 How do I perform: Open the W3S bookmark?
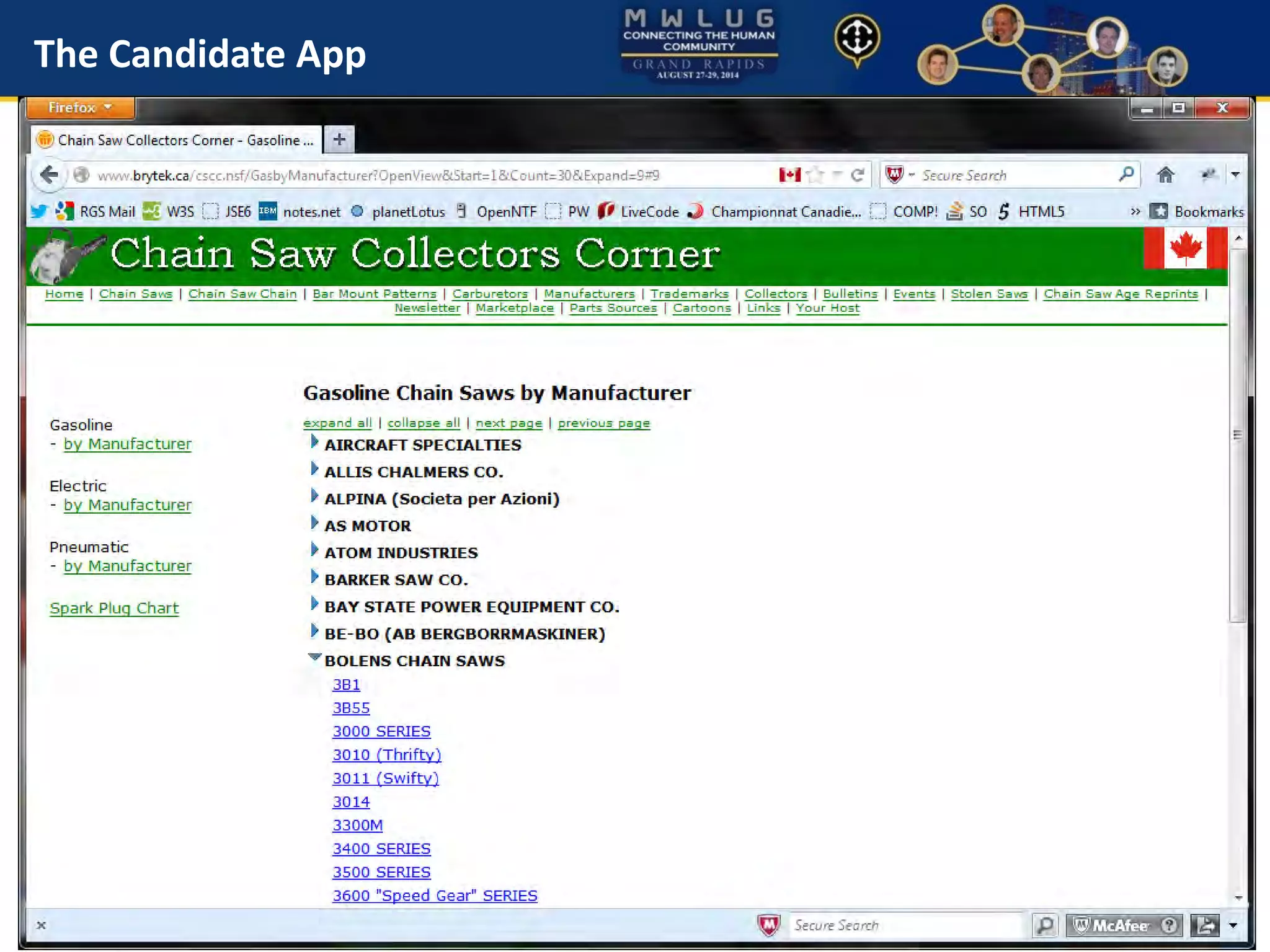[x=168, y=211]
